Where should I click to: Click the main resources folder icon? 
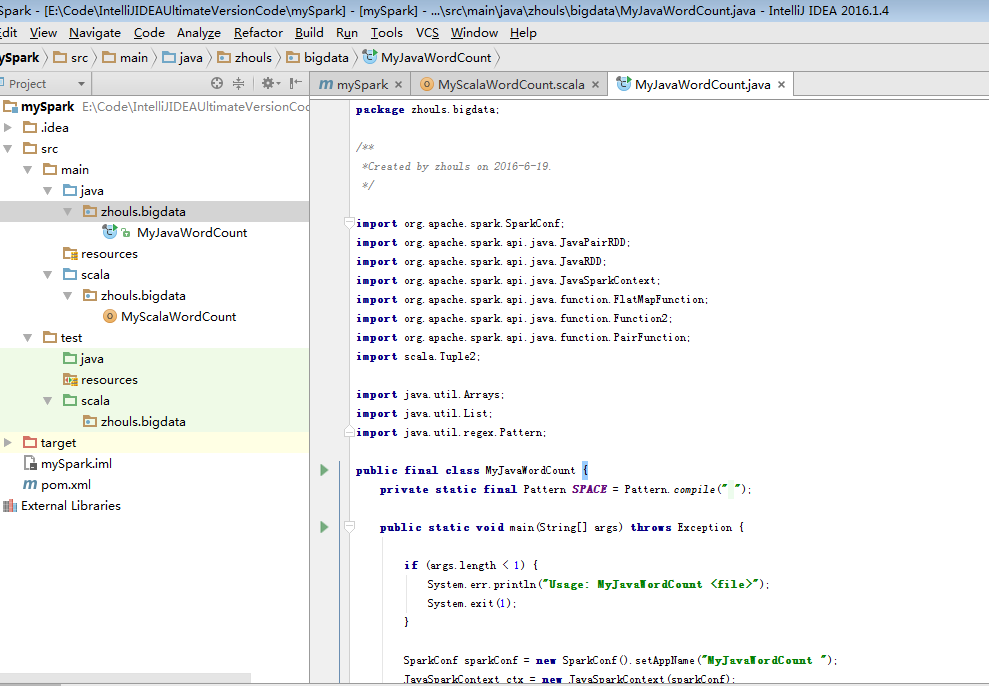pyautogui.click(x=70, y=253)
